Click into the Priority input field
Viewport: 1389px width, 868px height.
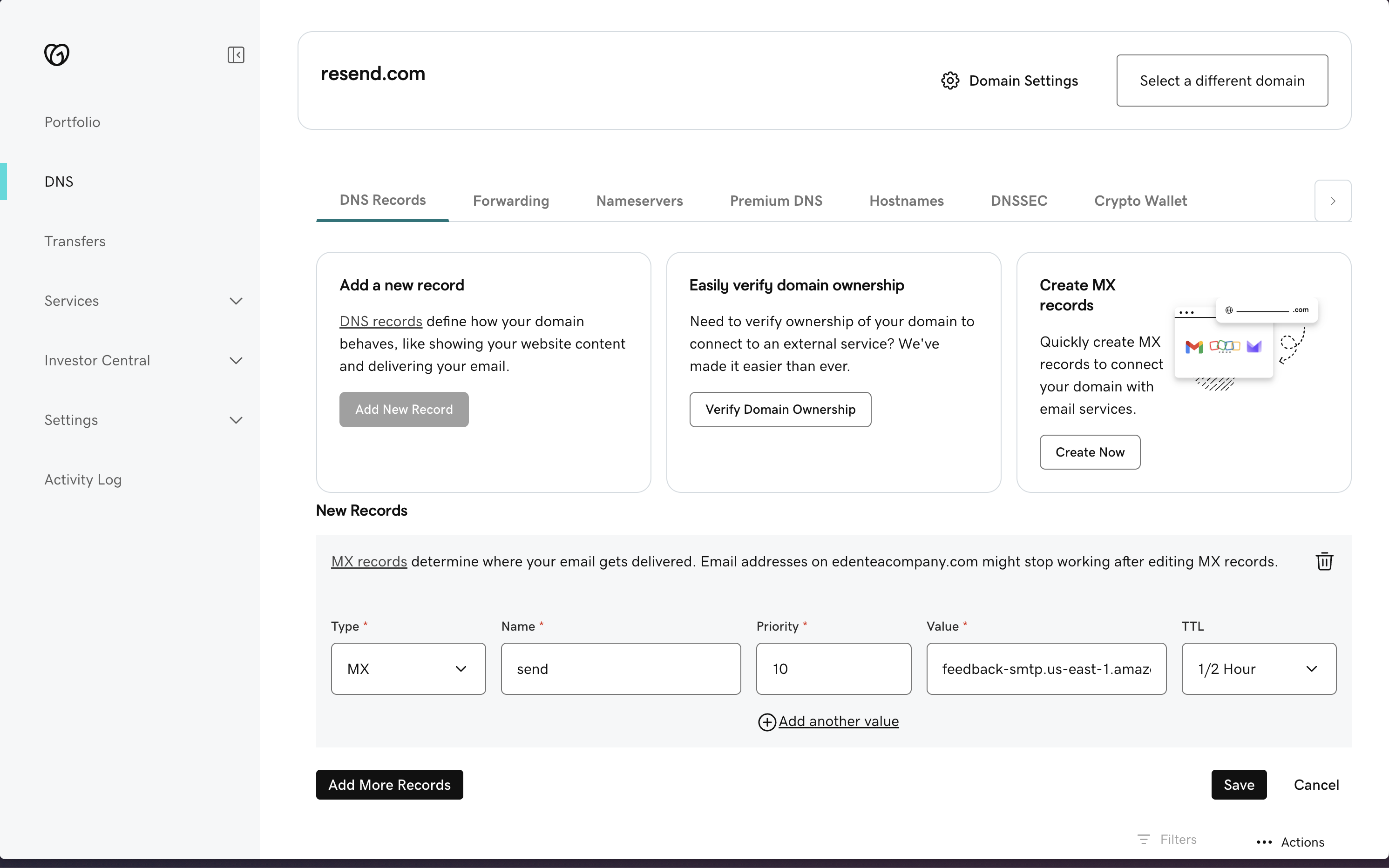[833, 669]
